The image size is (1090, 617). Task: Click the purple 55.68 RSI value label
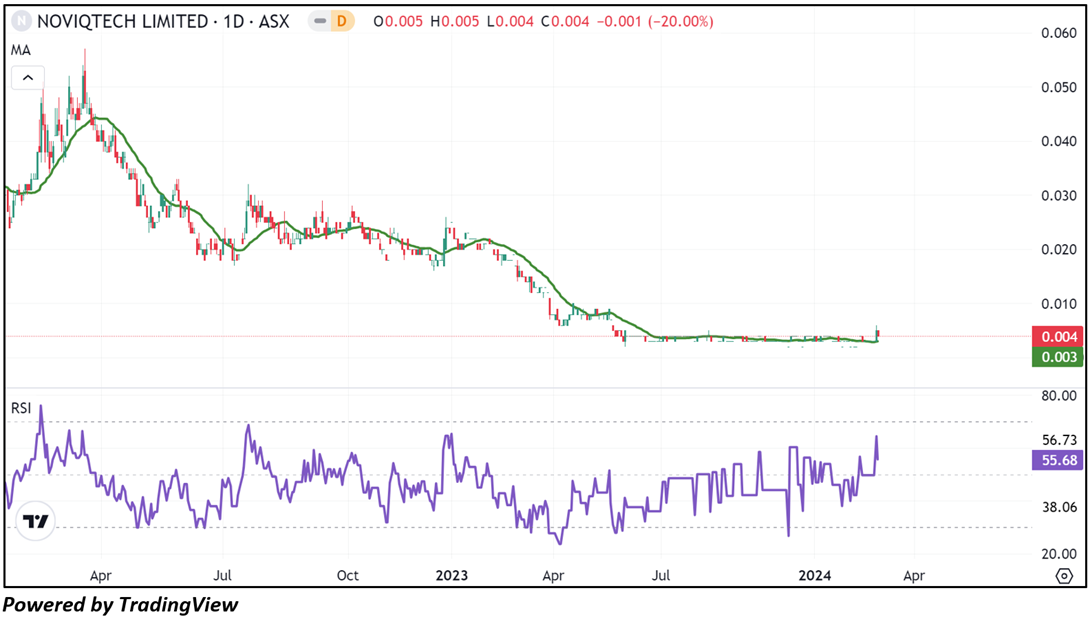tap(1057, 460)
